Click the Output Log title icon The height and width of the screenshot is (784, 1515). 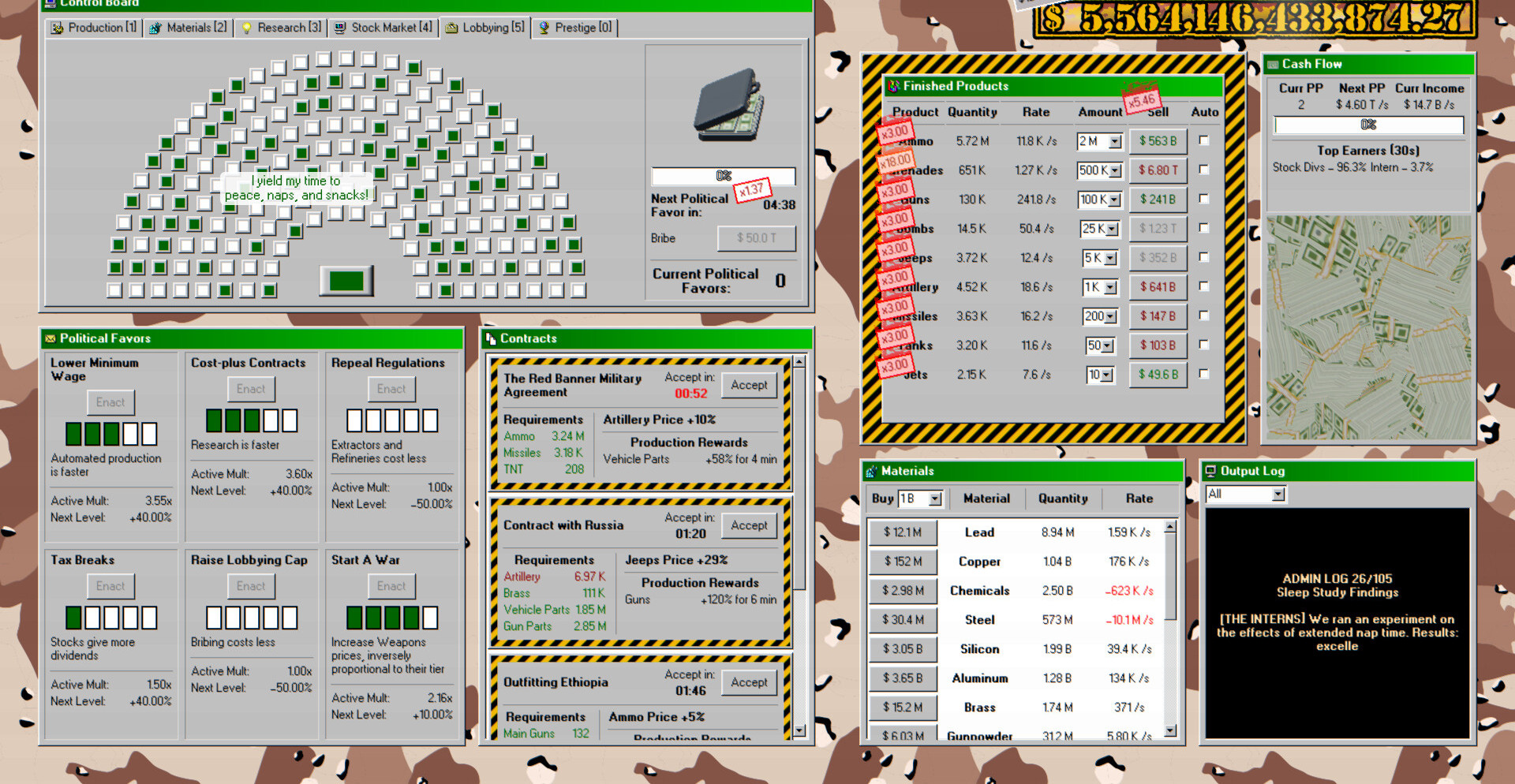coord(1210,471)
